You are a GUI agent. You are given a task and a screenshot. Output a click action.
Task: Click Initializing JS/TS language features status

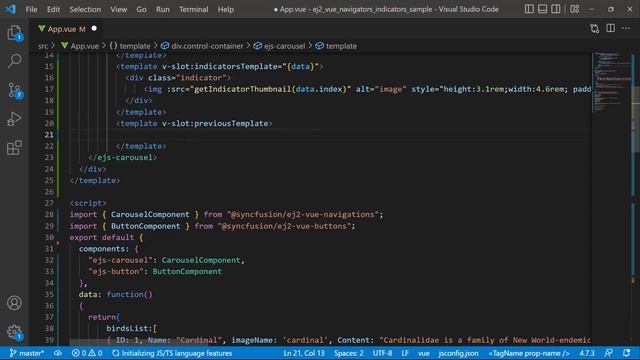[172, 353]
